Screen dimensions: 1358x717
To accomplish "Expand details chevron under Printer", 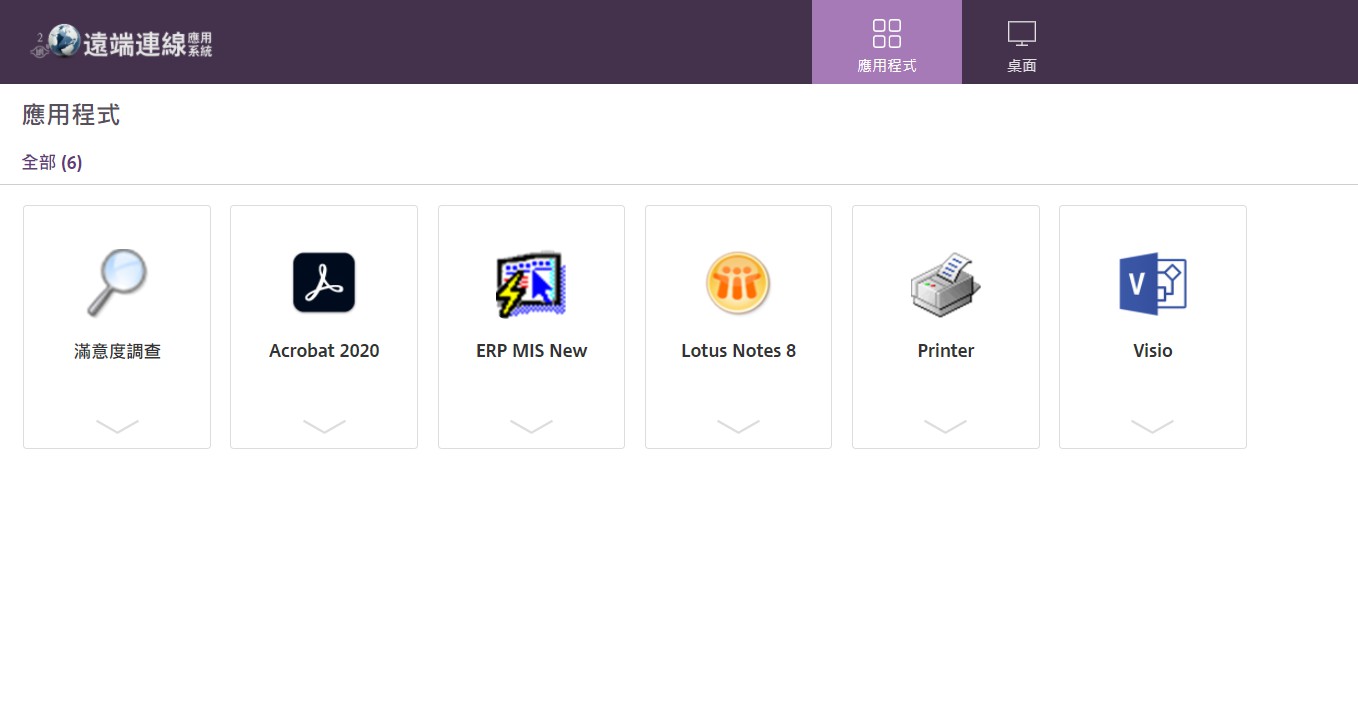I will 945,426.
